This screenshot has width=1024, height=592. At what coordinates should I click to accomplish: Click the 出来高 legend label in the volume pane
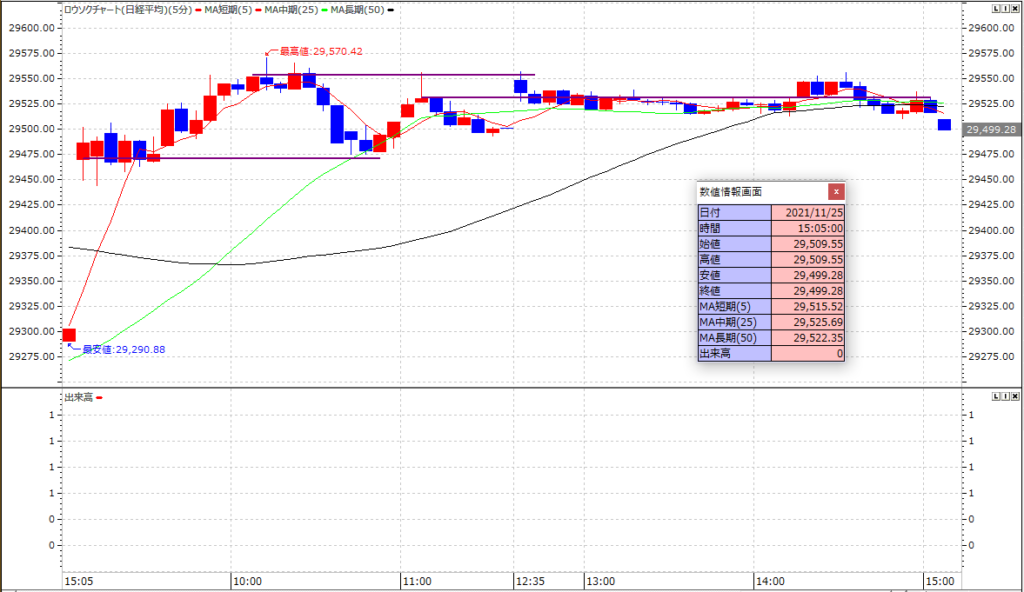click(78, 397)
